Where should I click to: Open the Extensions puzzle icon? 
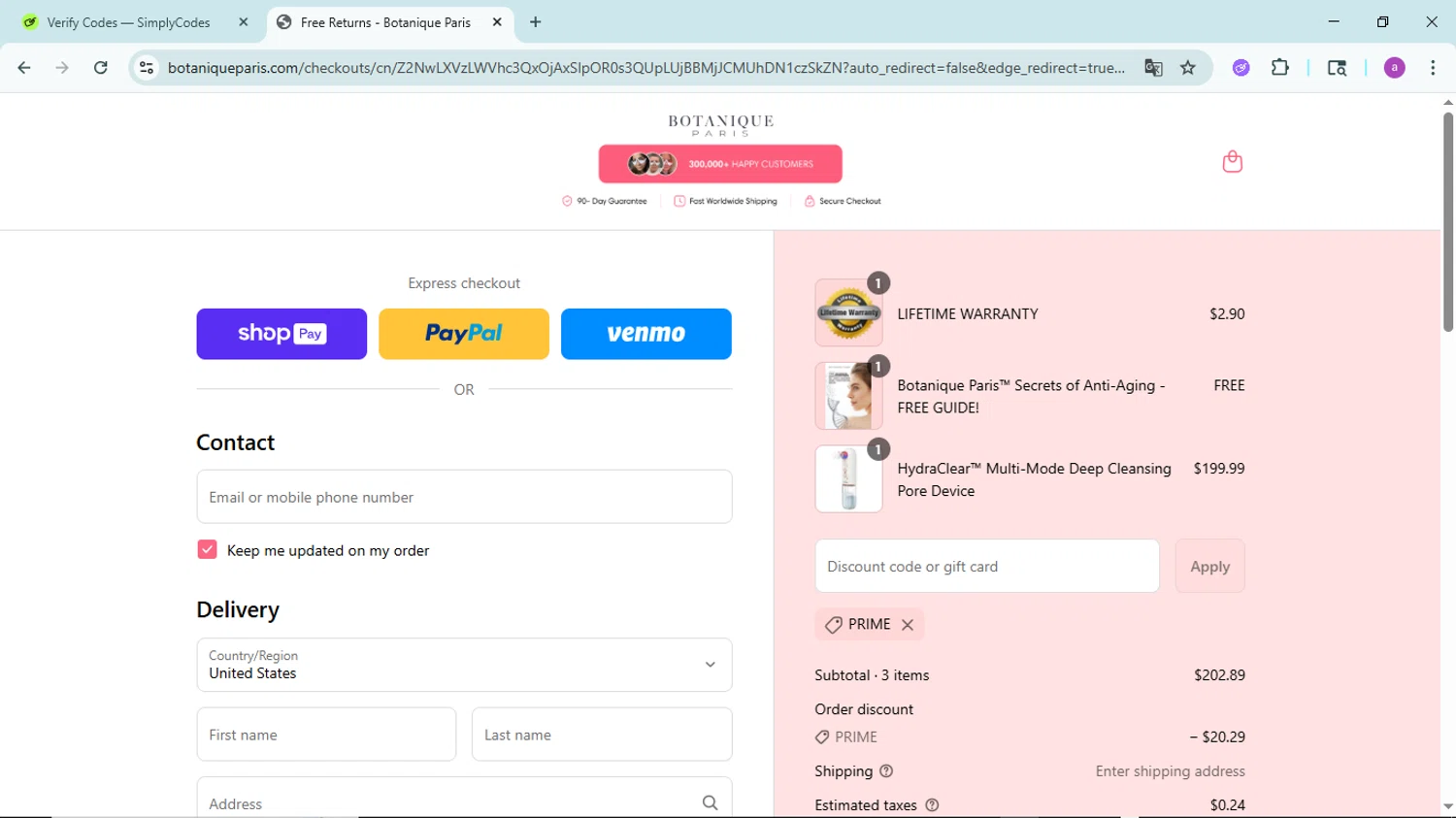(1280, 68)
